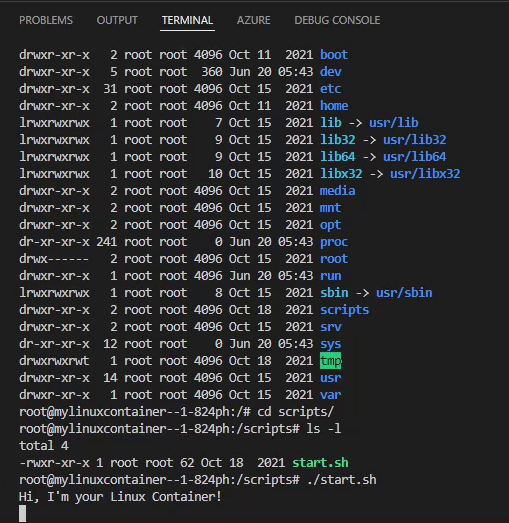Select the TERMINAL tab
This screenshot has height=523, width=509.
(x=187, y=20)
